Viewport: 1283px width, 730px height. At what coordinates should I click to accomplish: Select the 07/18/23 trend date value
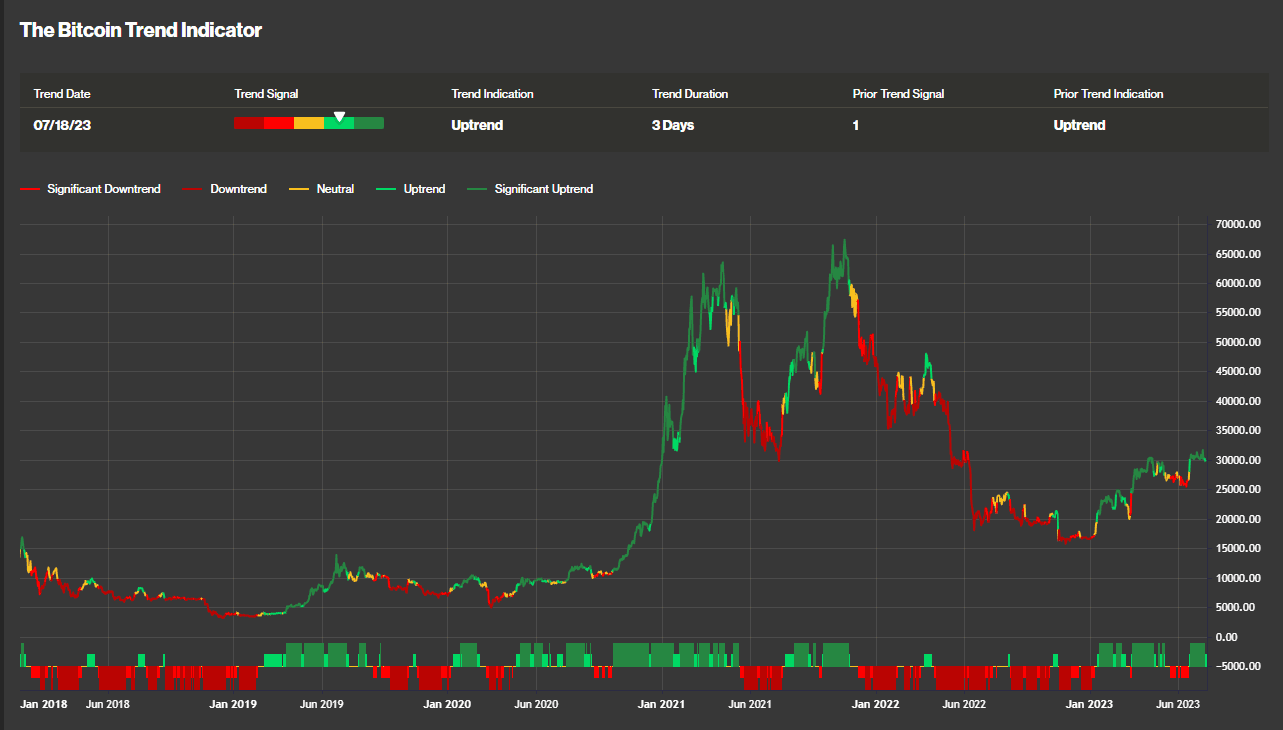[x=64, y=126]
